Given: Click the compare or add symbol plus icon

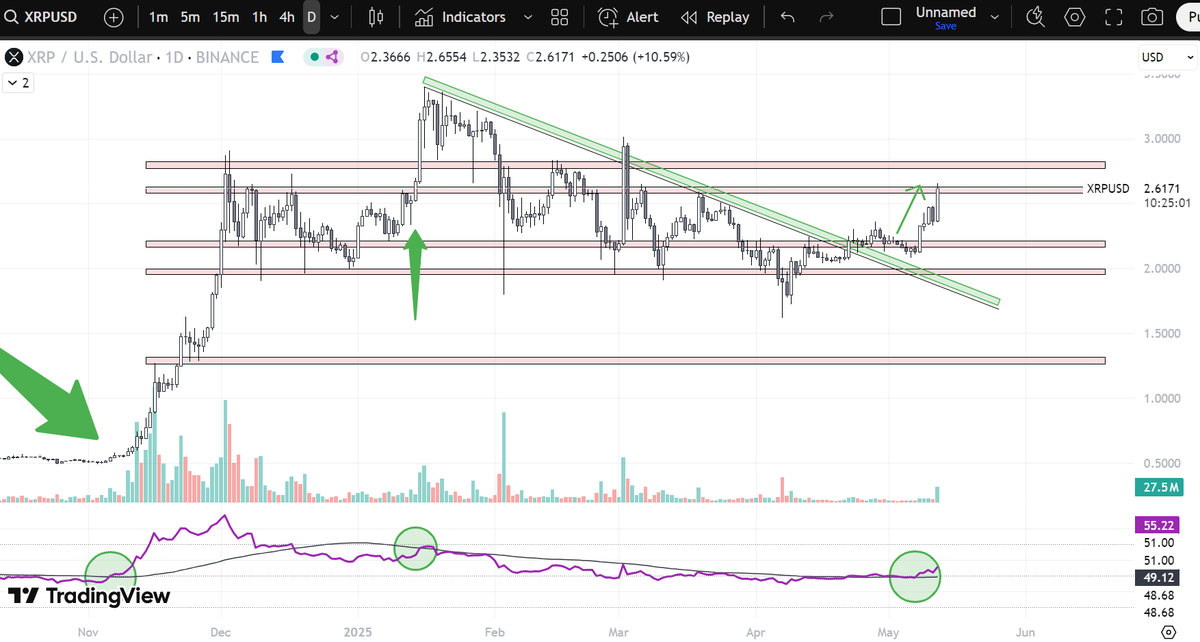Looking at the screenshot, I should point(114,17).
